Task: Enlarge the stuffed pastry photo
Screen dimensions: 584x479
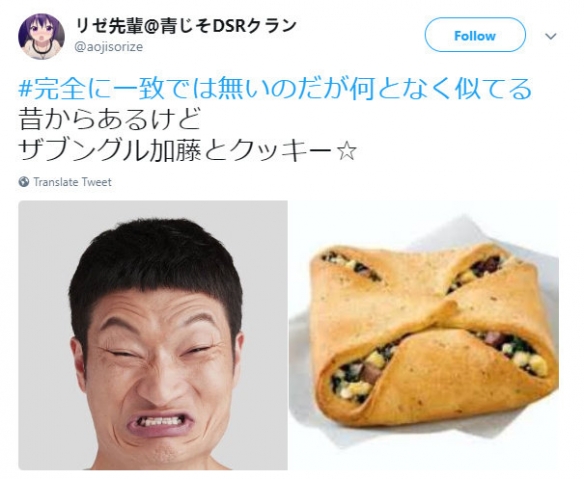Action: click(423, 335)
